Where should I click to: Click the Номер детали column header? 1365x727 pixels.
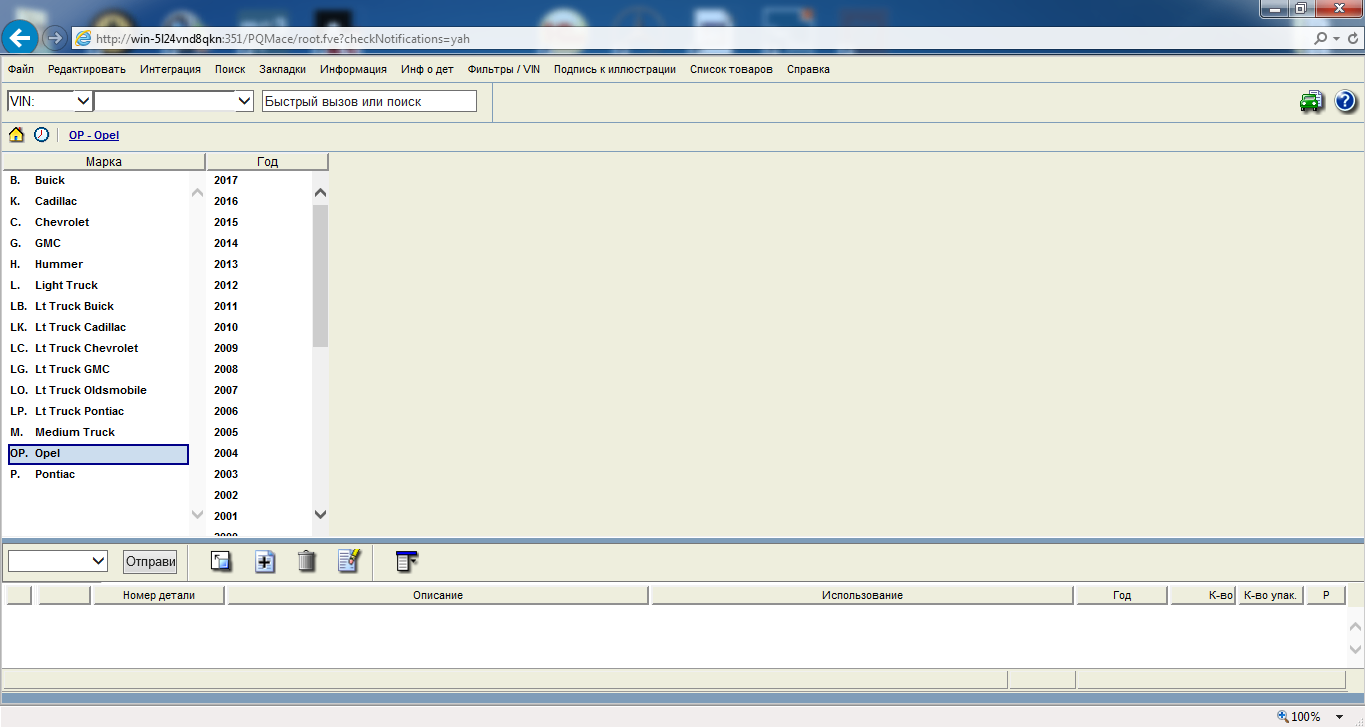[159, 595]
